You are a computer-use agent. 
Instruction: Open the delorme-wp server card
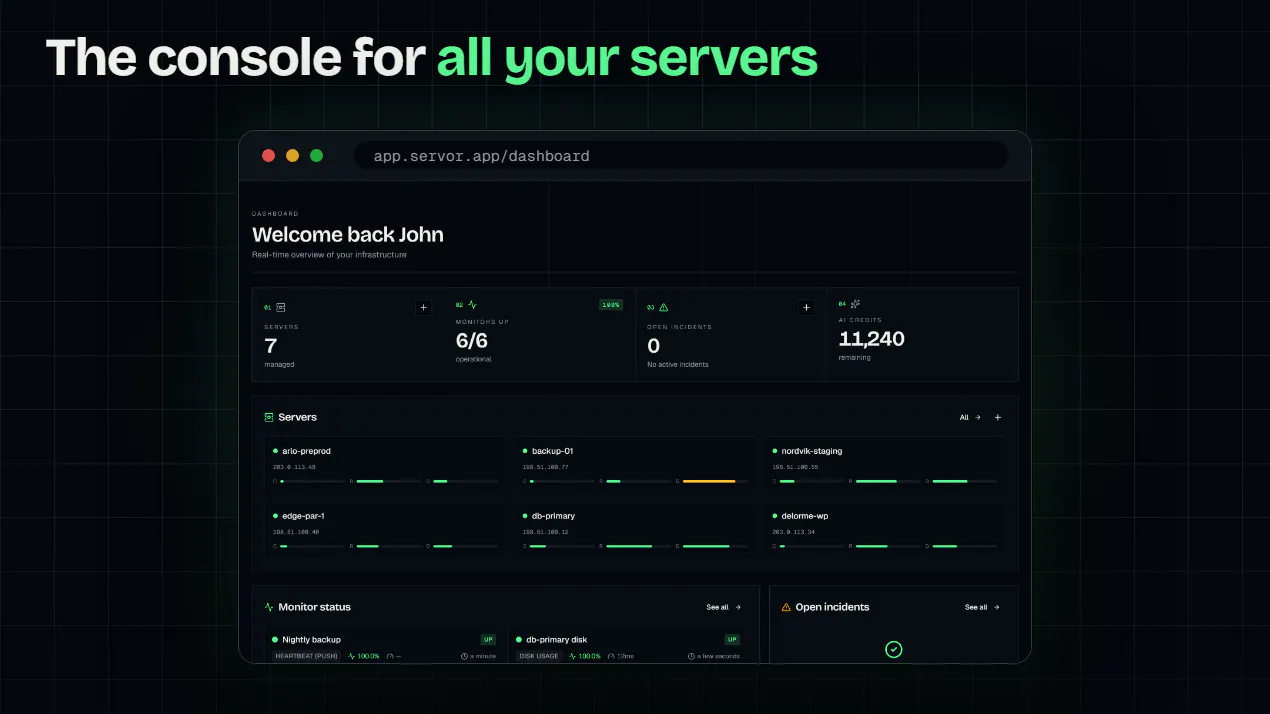pyautogui.click(x=885, y=531)
